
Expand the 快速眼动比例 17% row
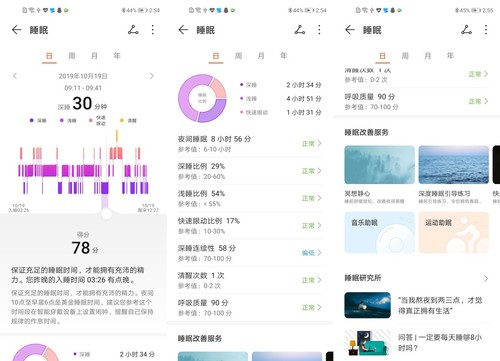point(250,226)
